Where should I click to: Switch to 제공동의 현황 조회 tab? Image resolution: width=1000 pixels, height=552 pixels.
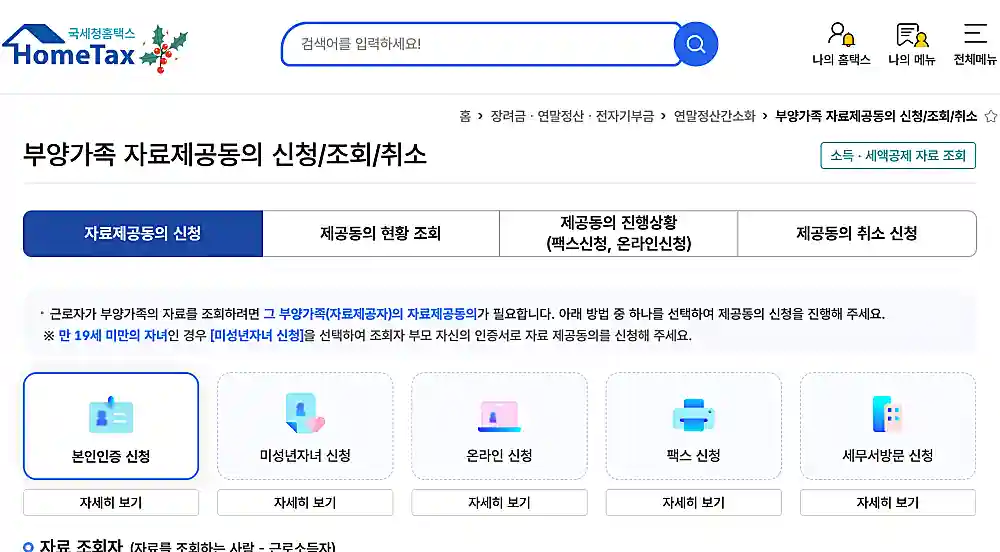(x=381, y=233)
